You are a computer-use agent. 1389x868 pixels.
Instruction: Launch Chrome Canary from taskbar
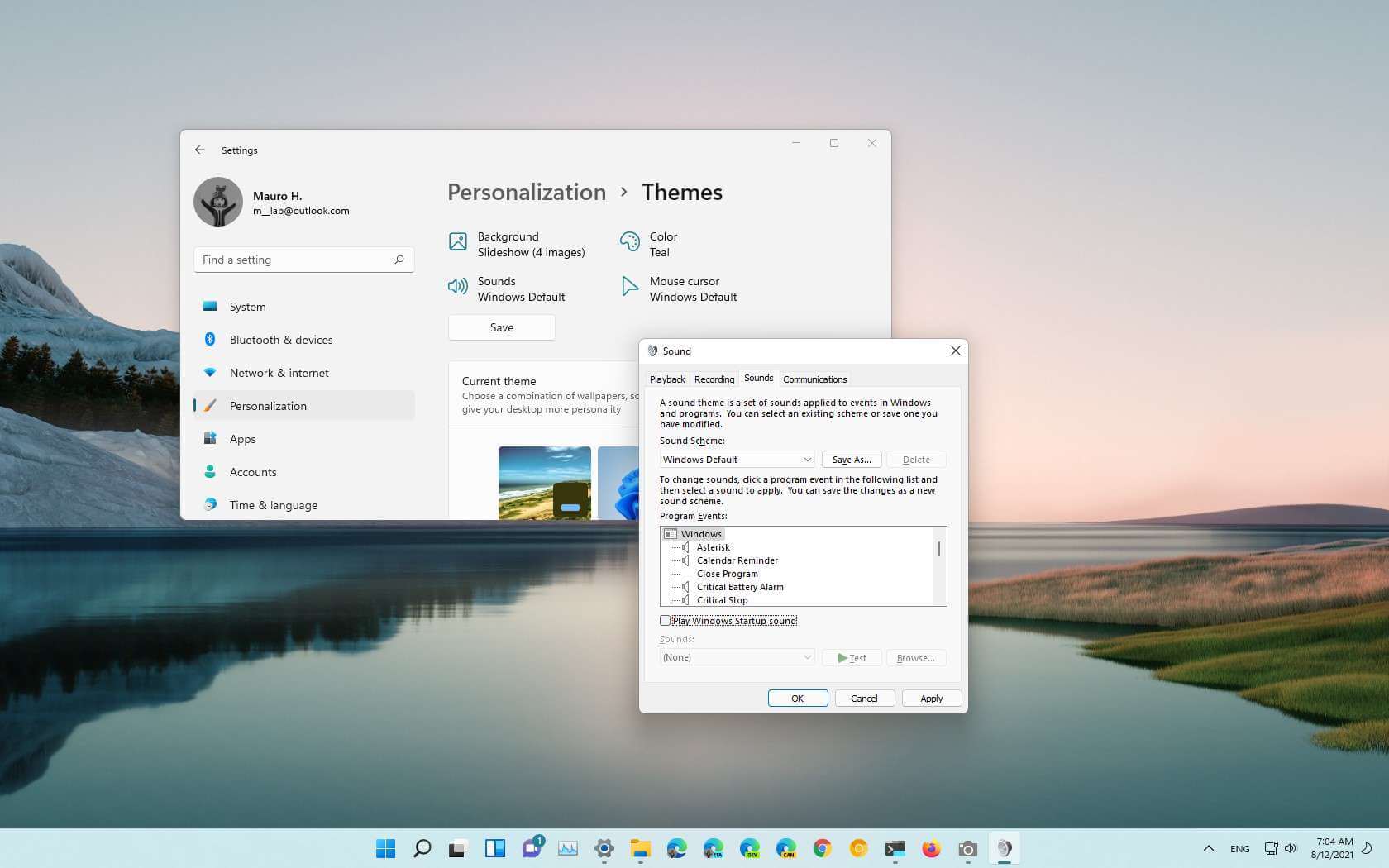pyautogui.click(x=858, y=848)
